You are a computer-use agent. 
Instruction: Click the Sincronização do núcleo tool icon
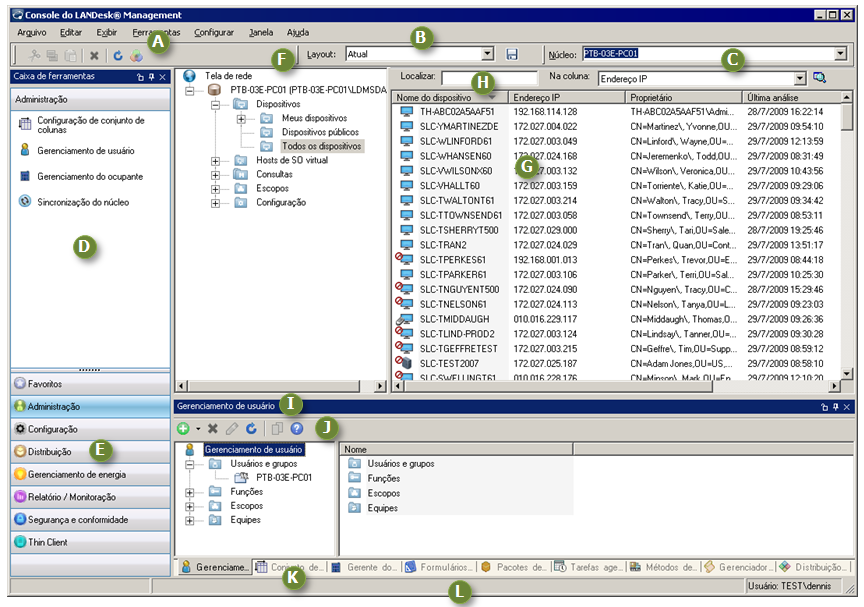[25, 201]
